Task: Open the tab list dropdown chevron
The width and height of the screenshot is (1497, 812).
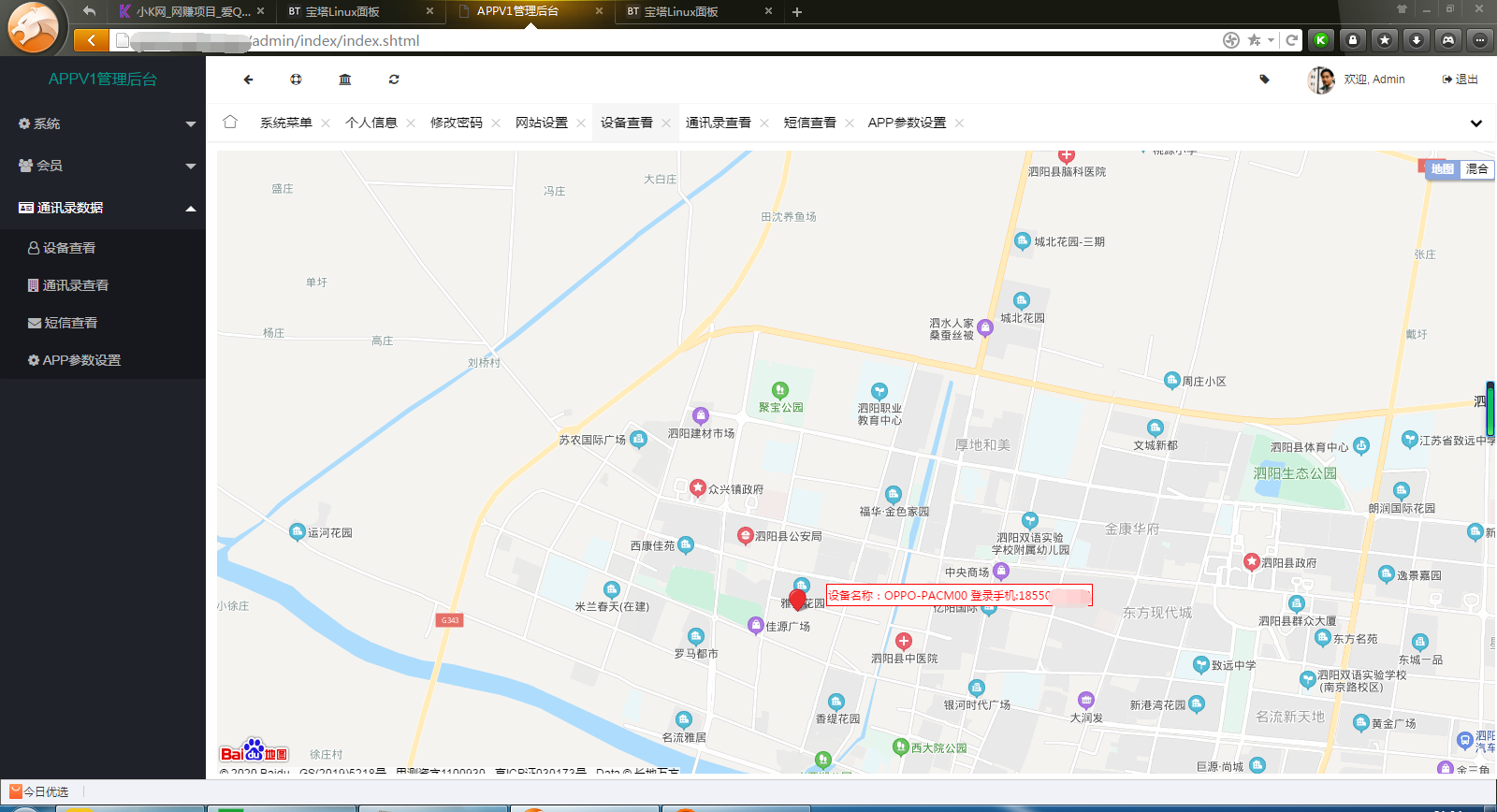Action: click(x=1475, y=123)
